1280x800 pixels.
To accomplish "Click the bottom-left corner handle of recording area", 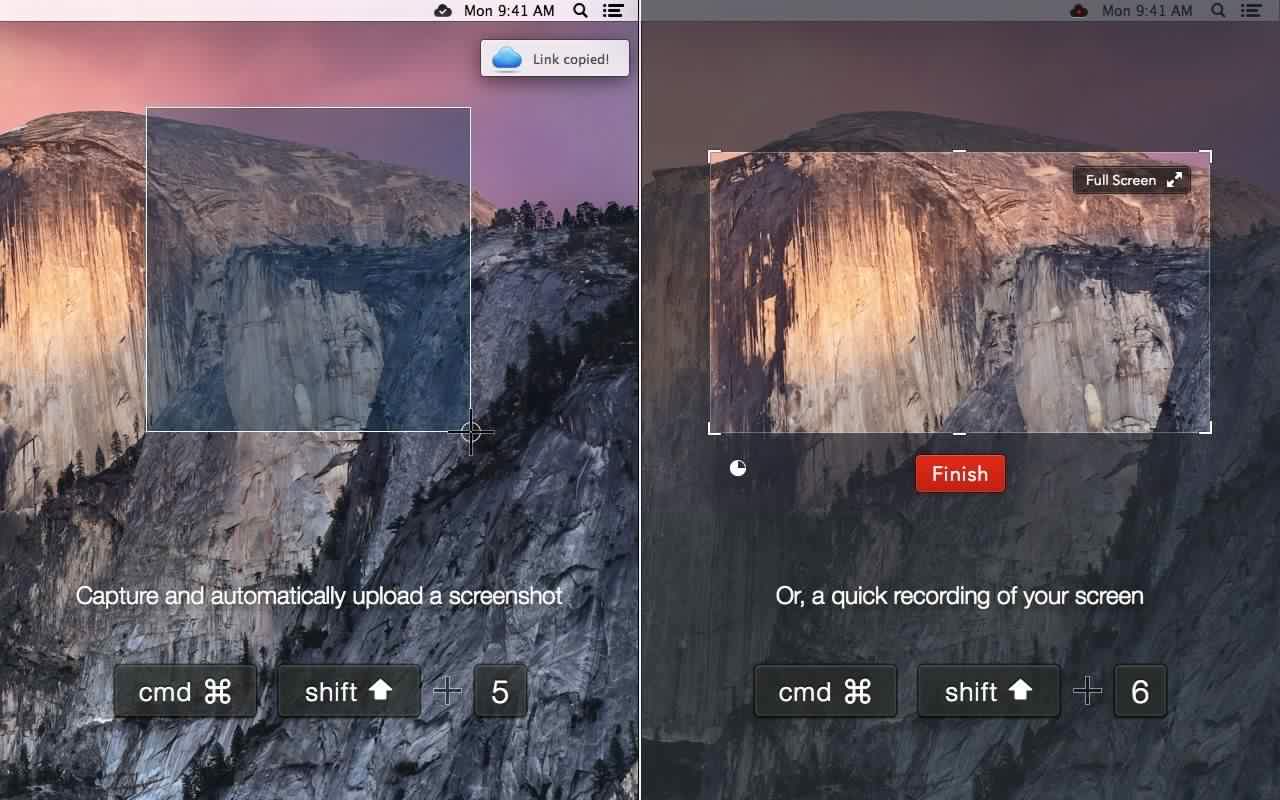I will coord(714,429).
